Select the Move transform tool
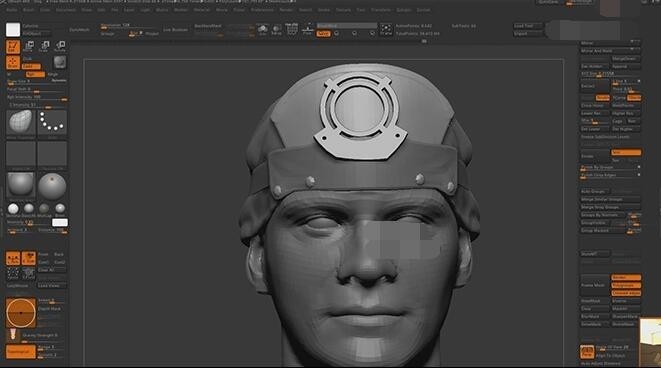Image resolution: width=661 pixels, height=368 pixels. [29, 46]
